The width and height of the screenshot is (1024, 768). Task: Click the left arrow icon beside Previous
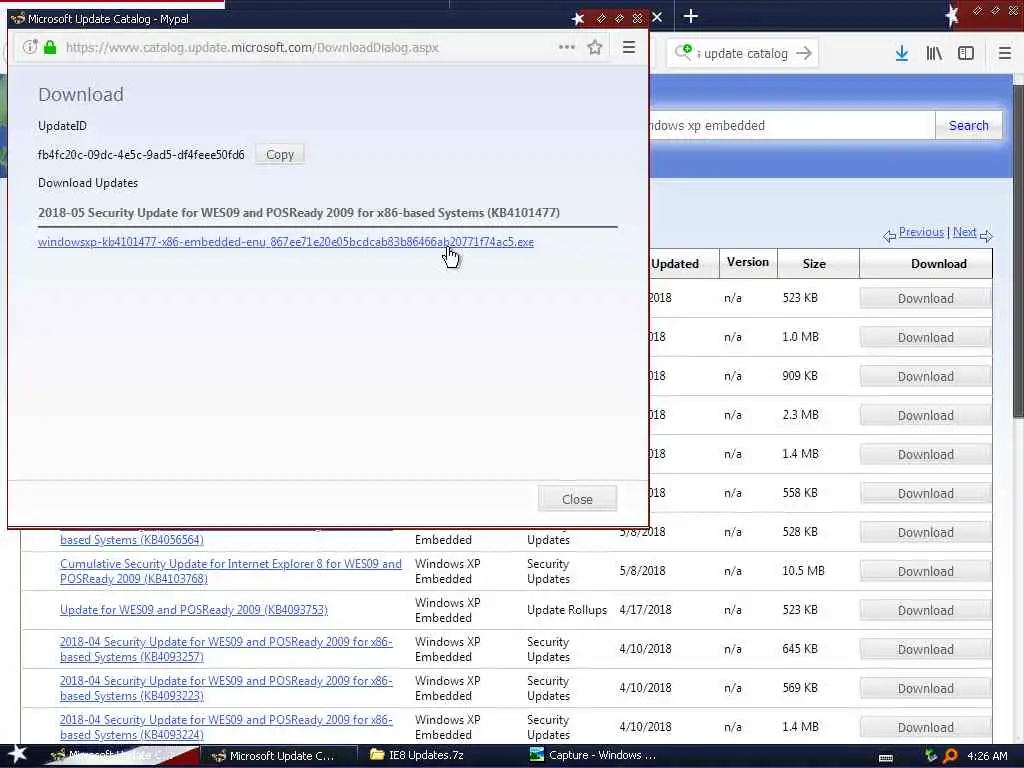[889, 236]
